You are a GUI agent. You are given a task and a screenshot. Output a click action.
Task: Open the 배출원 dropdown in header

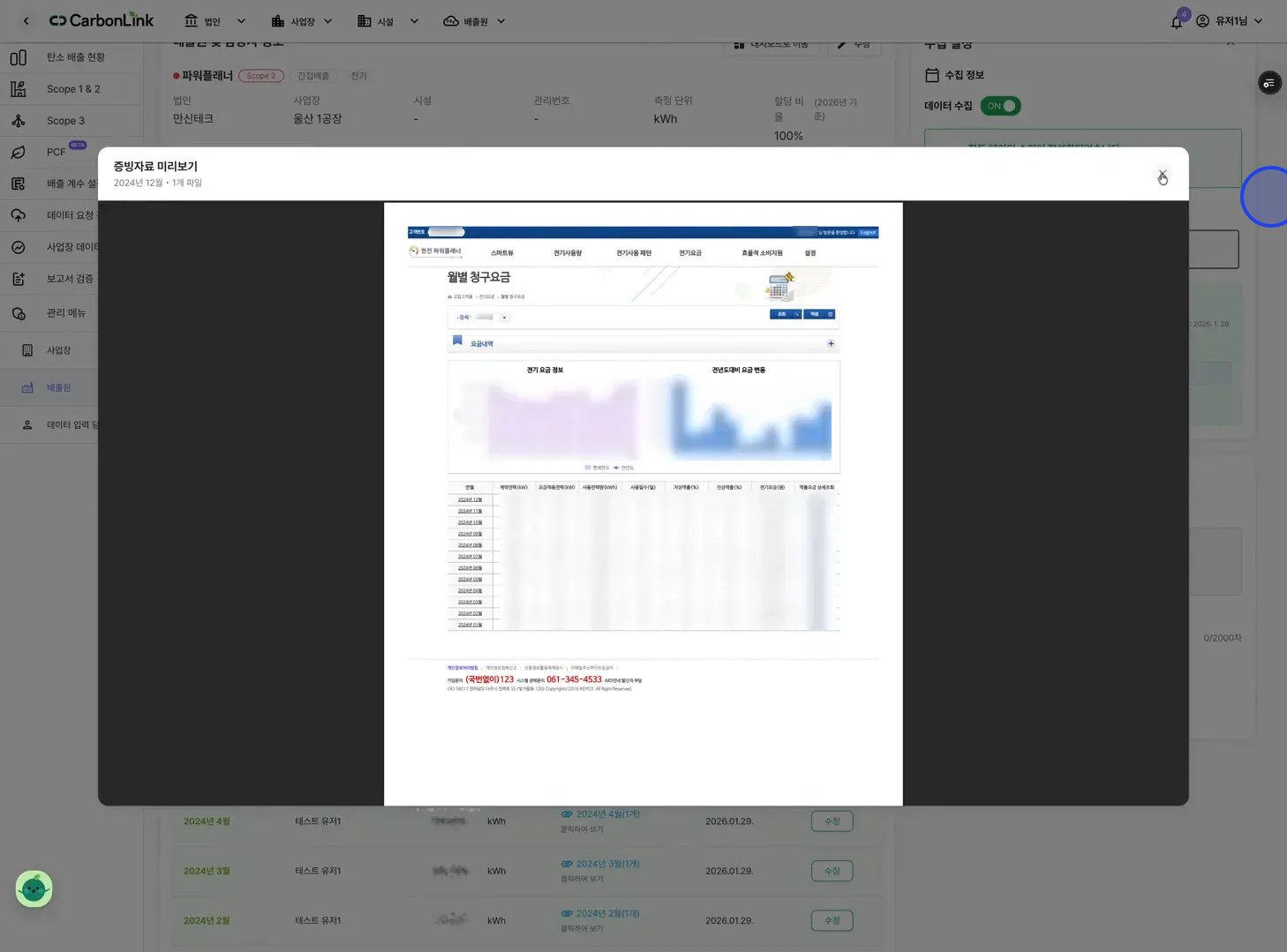[474, 21]
